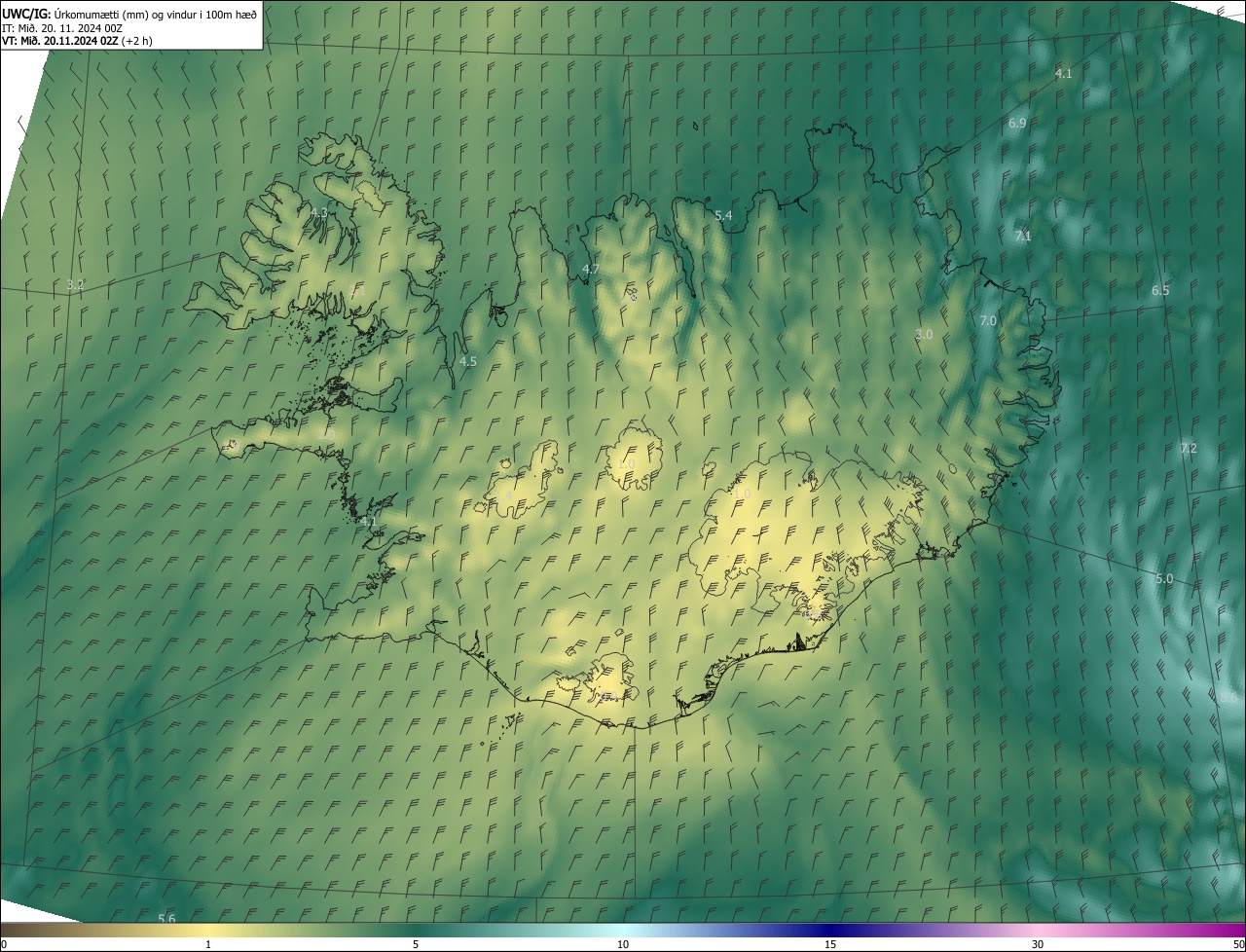Click the 7.1 value label
The image size is (1246, 952).
click(x=1022, y=237)
